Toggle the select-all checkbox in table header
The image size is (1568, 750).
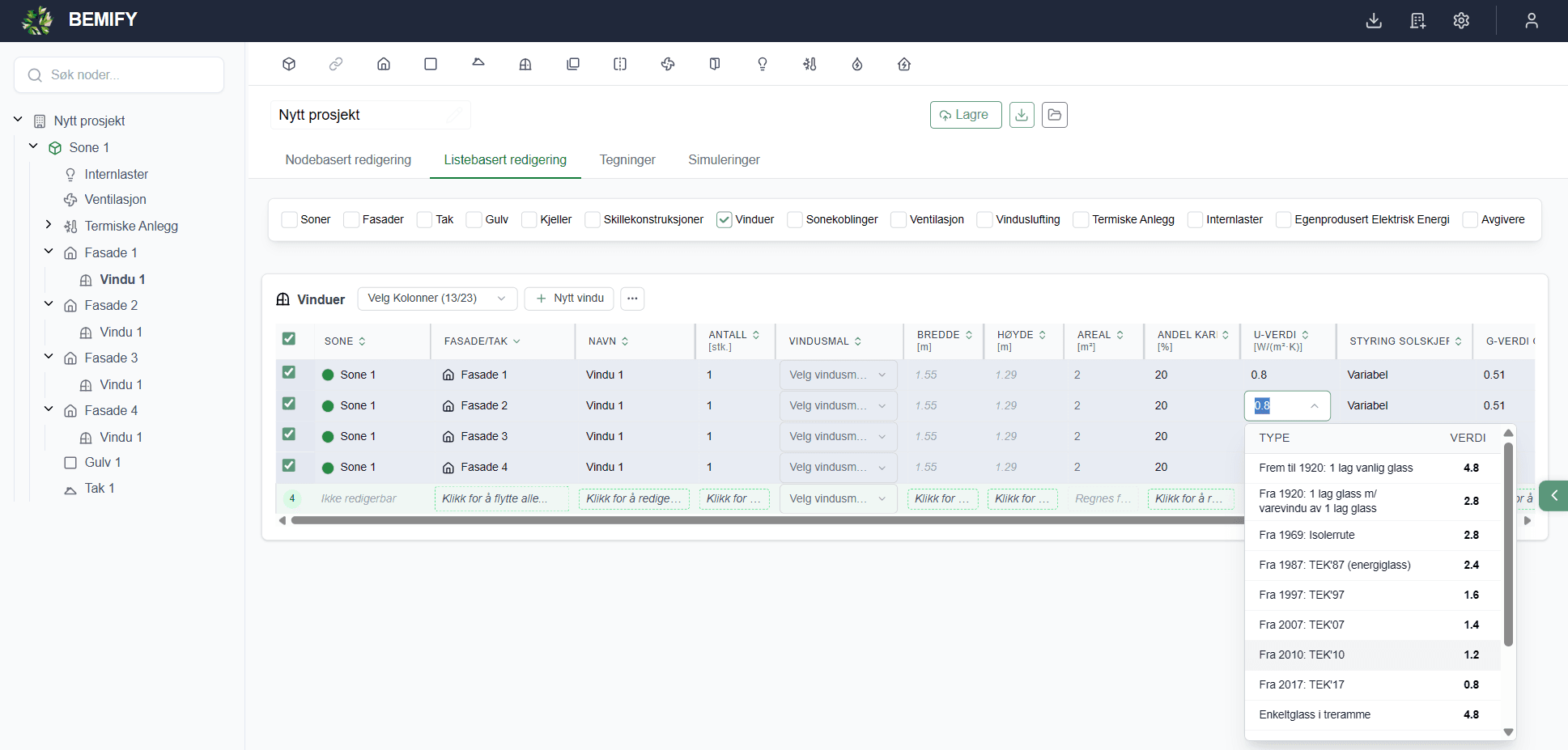point(289,339)
